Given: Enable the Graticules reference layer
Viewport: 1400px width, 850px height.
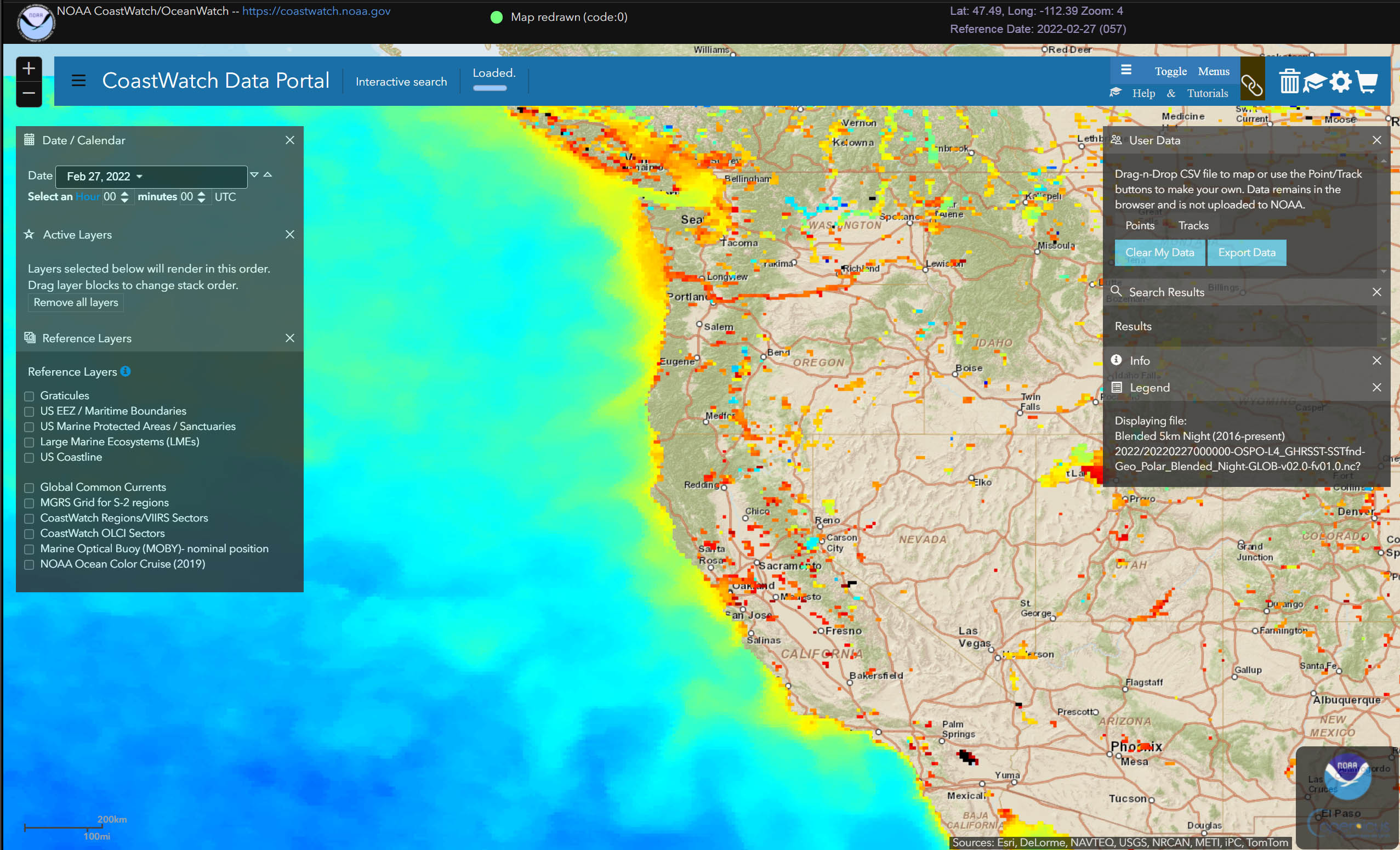Looking at the screenshot, I should 29,396.
